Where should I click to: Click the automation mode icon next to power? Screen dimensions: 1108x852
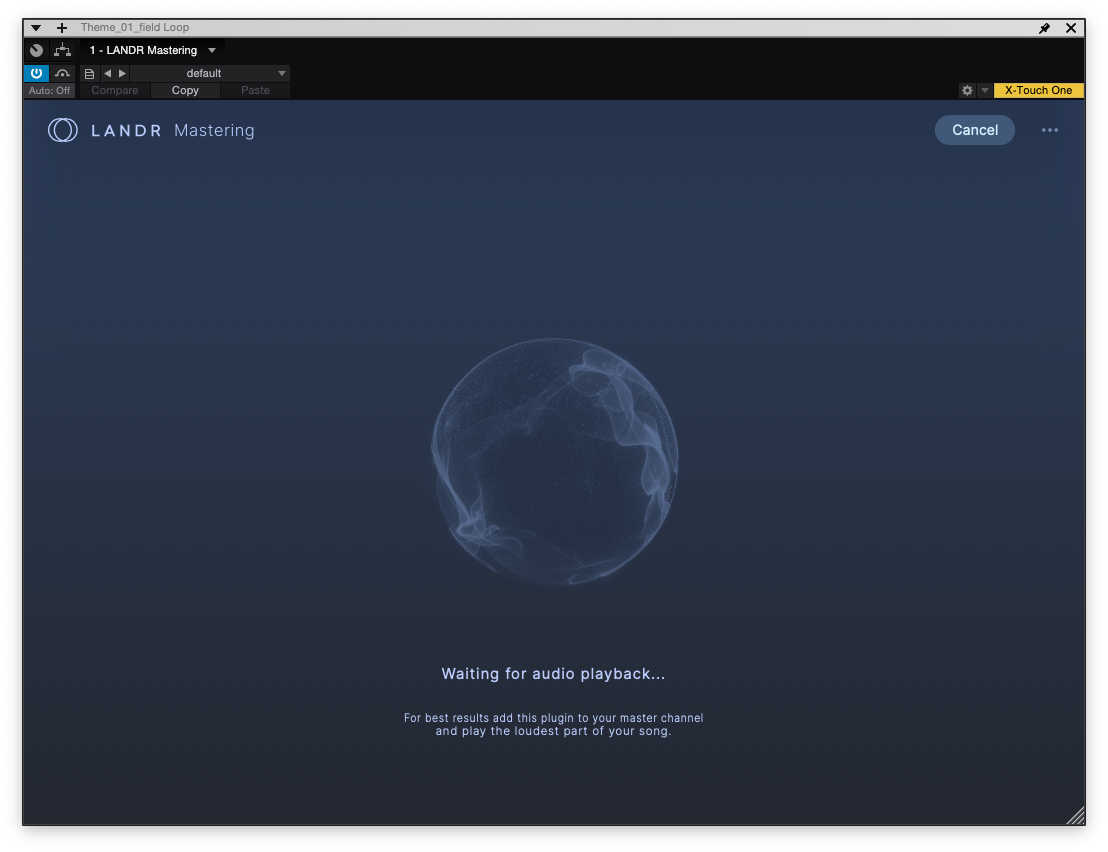(62, 73)
